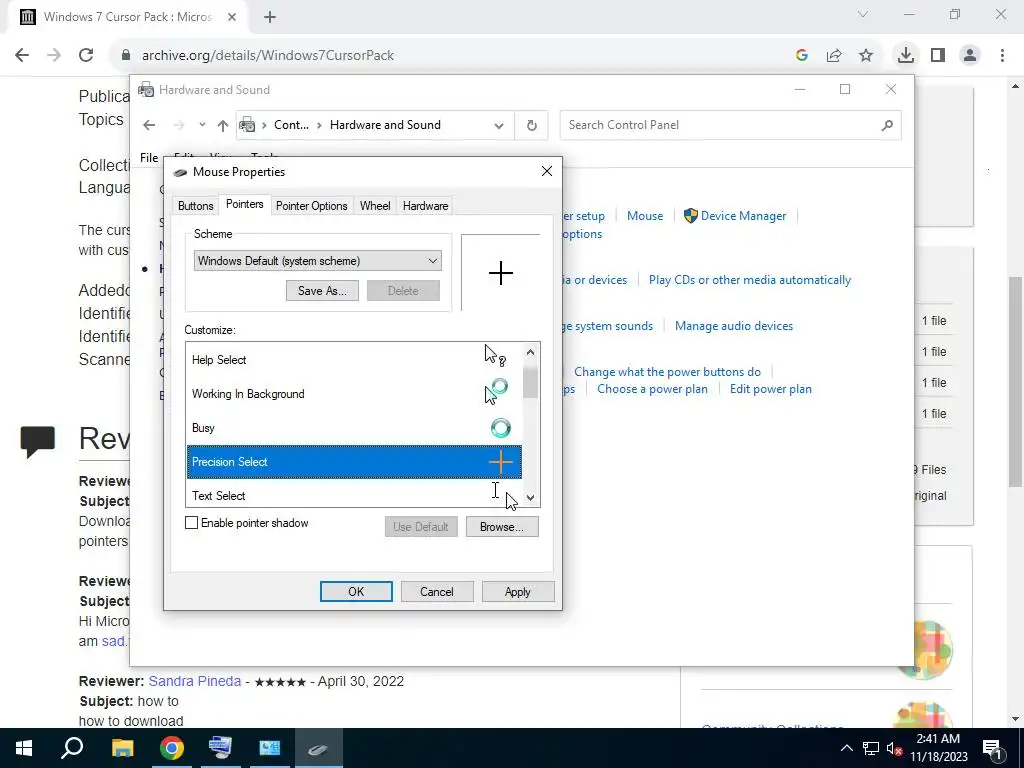
Task: Click the Apply button
Action: (517, 592)
